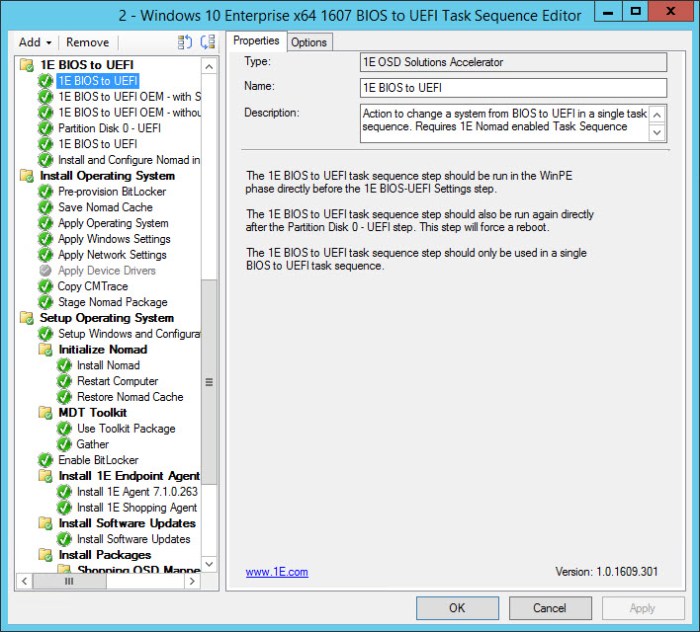Minimize the Task Sequence Editor window
This screenshot has width=700, height=632.
[608, 12]
